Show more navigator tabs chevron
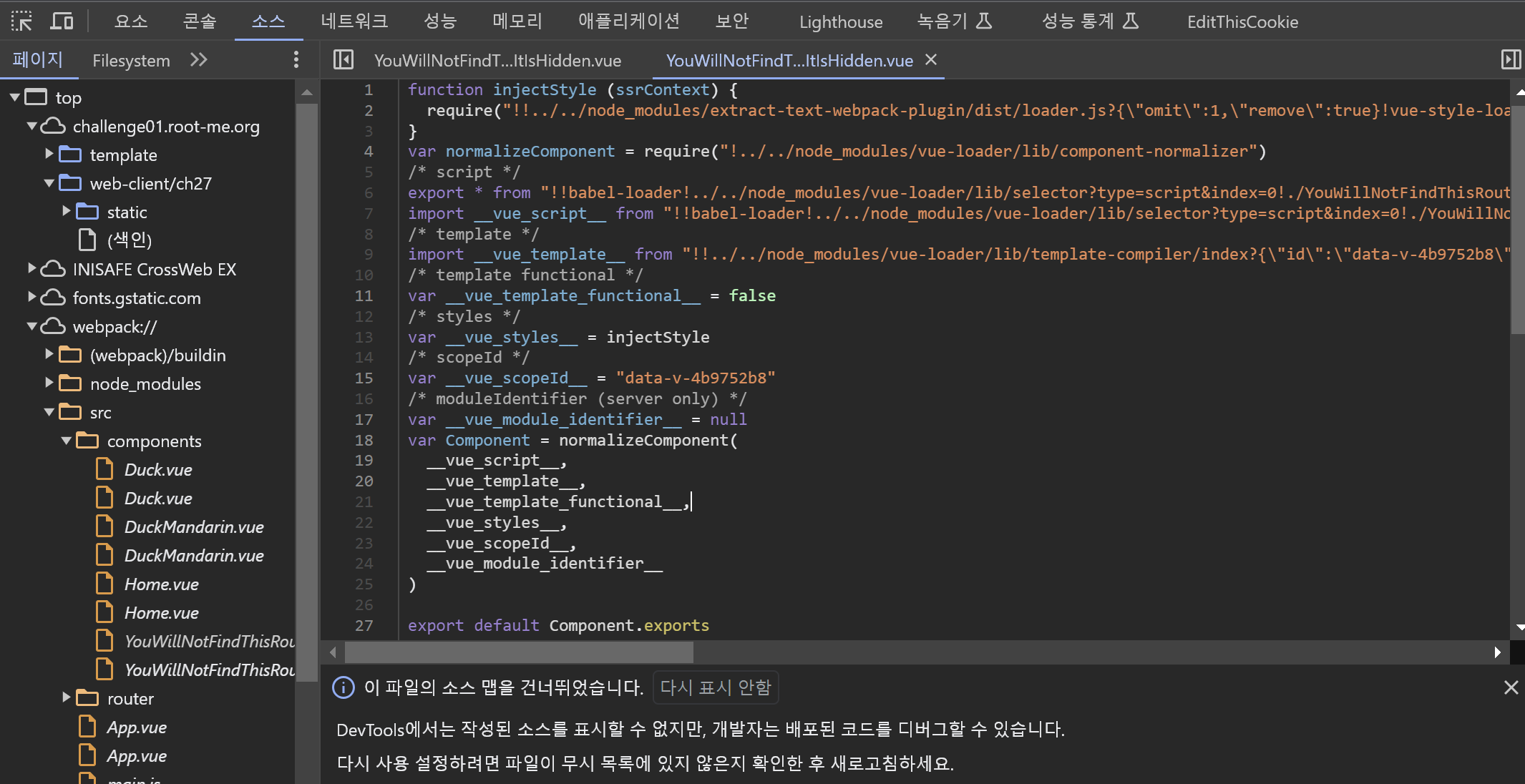 point(199,60)
